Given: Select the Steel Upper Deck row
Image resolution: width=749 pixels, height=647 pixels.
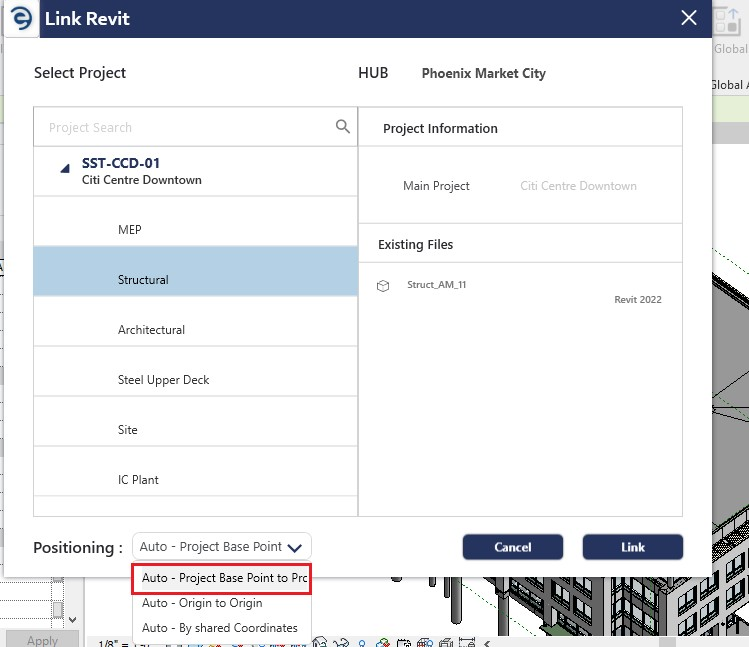Looking at the screenshot, I should point(195,371).
